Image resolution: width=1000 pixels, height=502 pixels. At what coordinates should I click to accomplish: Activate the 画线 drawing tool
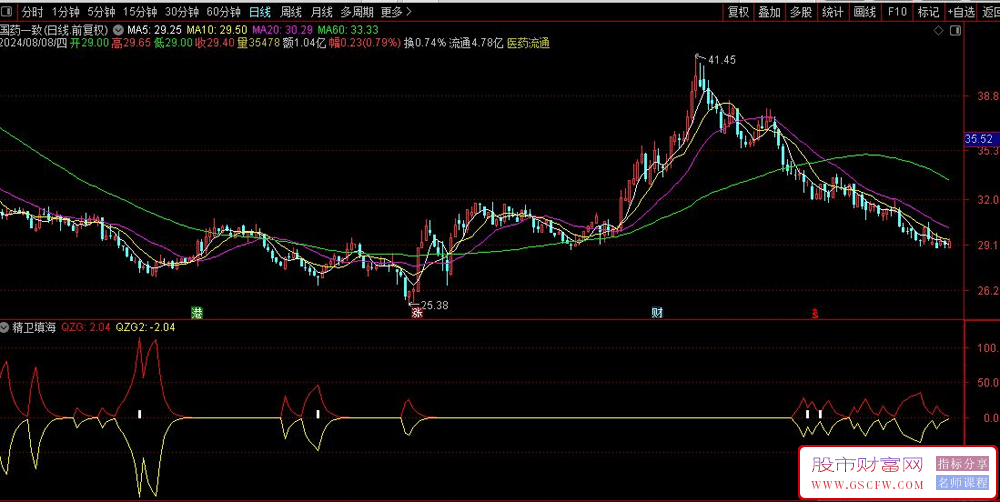865,11
